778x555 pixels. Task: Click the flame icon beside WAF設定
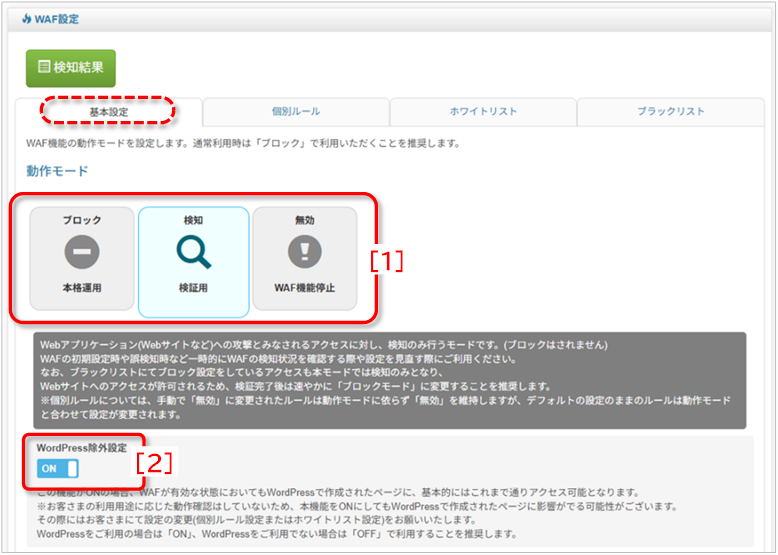pyautogui.click(x=26, y=19)
